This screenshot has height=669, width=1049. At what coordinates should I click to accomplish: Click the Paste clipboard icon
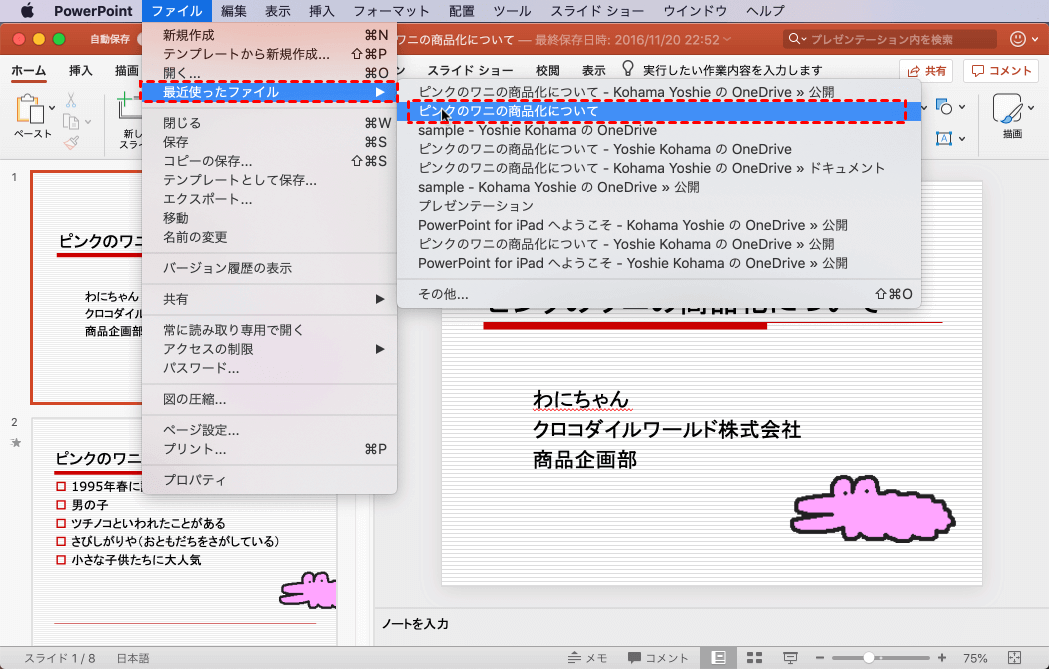point(31,110)
